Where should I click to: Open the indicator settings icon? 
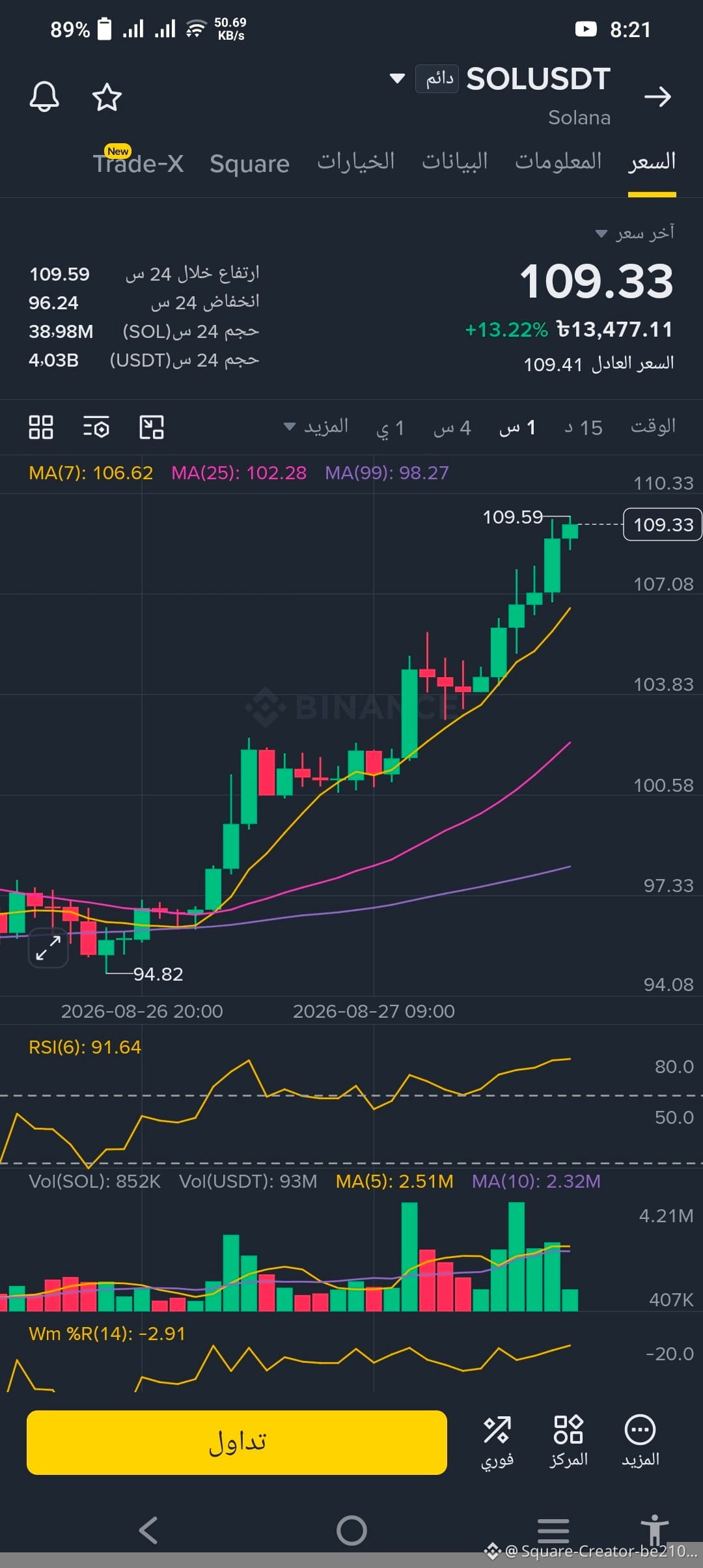(x=96, y=427)
